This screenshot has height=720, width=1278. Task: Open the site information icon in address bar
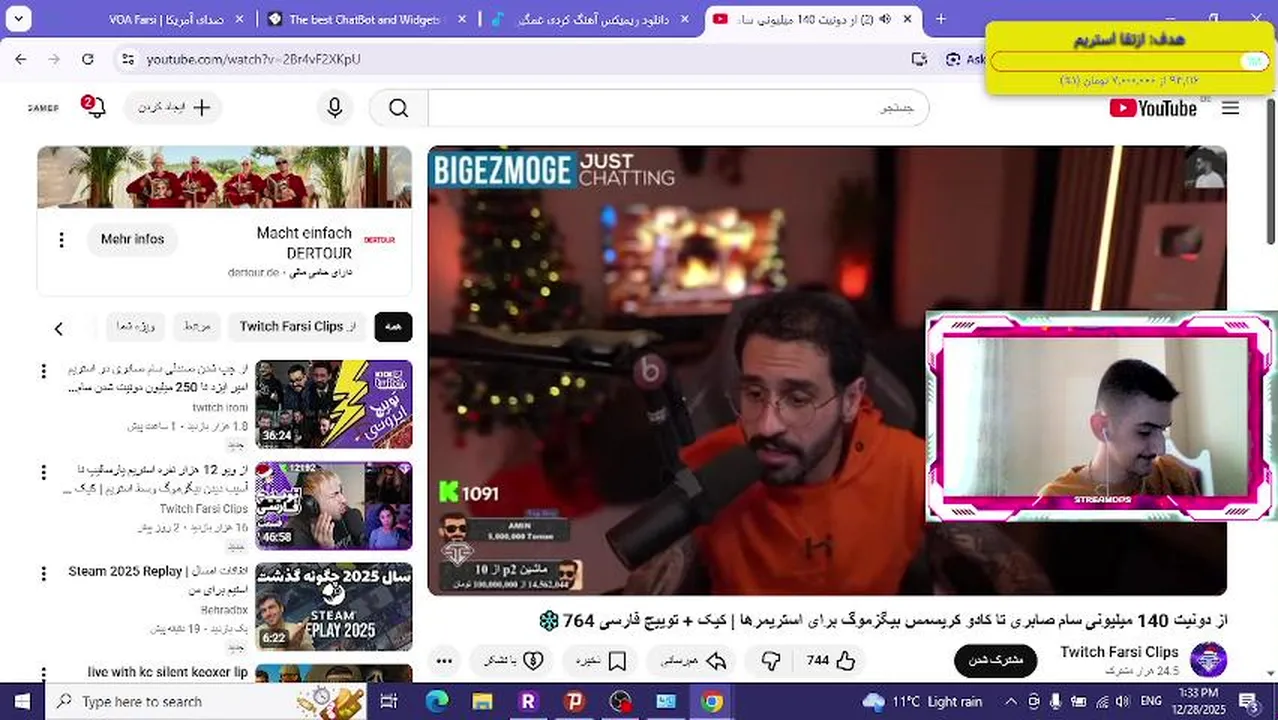pos(127,60)
